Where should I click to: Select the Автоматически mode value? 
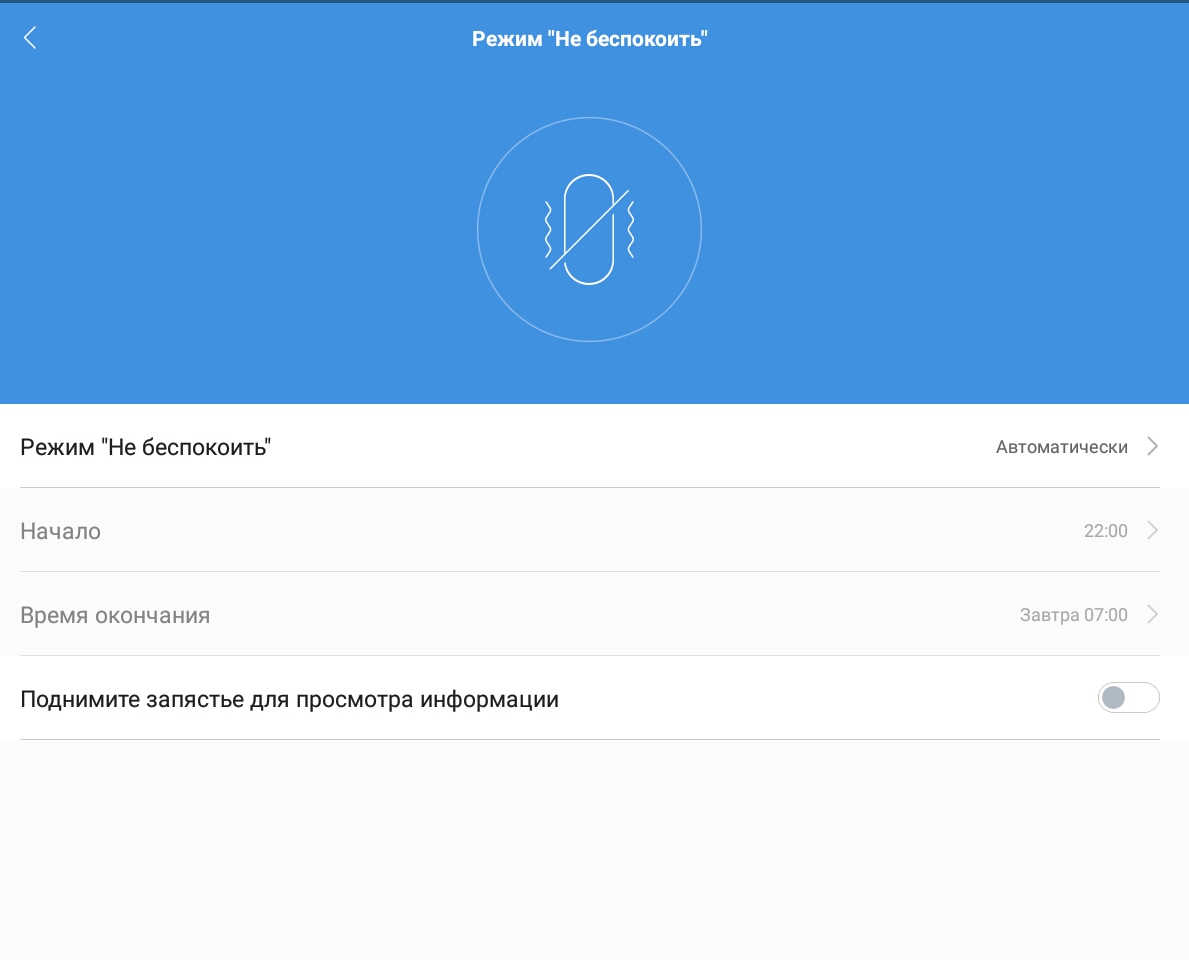[x=1061, y=447]
